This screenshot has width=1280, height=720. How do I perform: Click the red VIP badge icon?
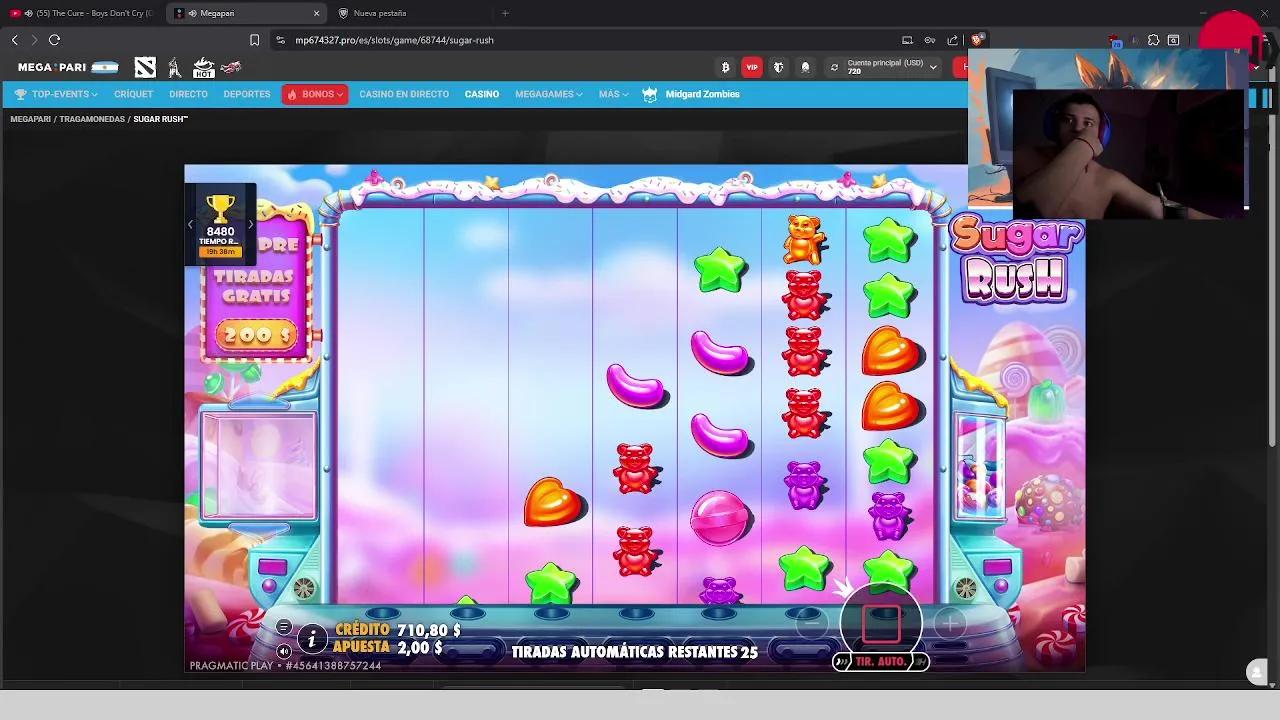tap(752, 66)
